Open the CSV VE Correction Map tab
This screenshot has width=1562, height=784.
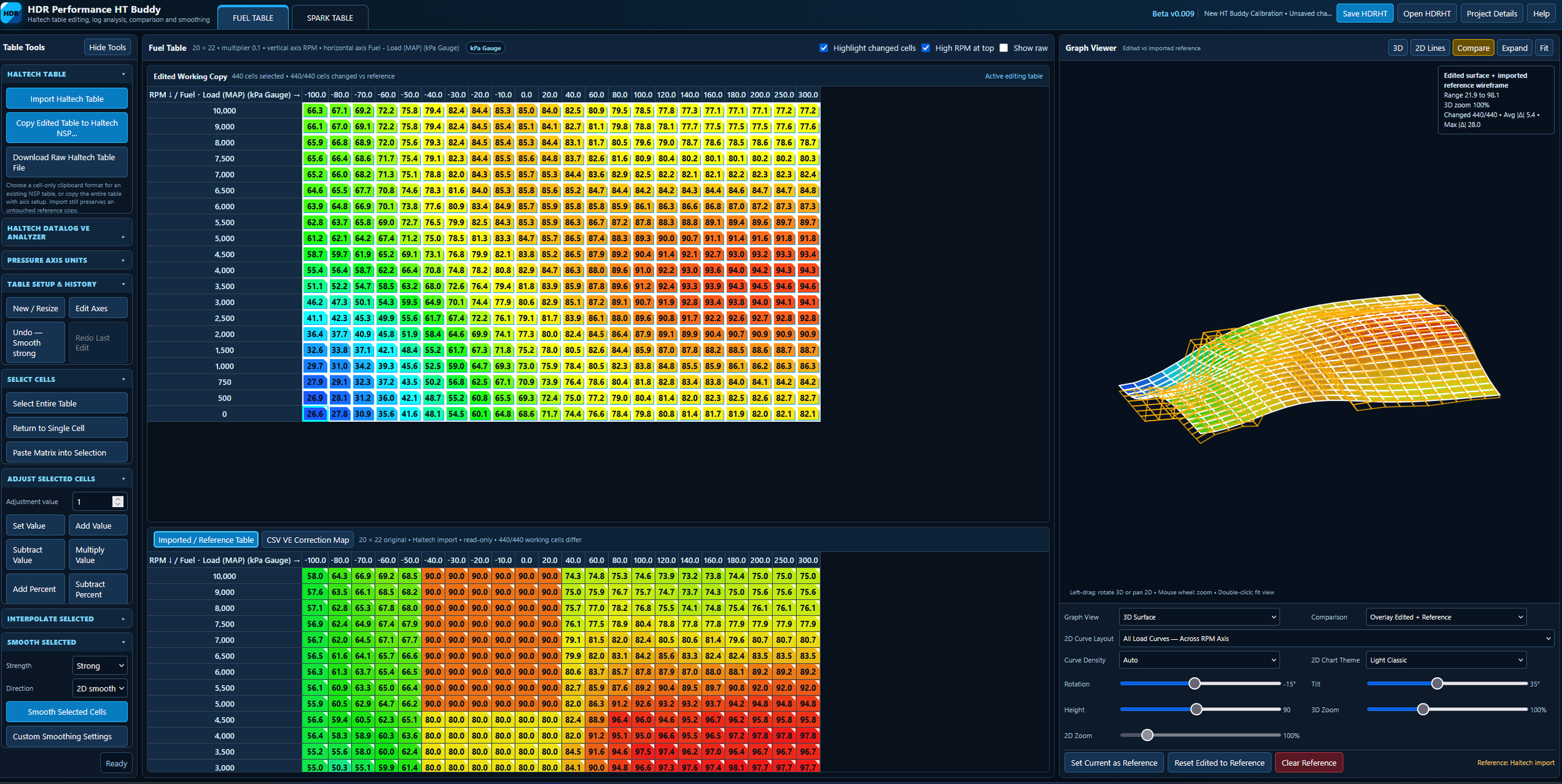point(307,540)
